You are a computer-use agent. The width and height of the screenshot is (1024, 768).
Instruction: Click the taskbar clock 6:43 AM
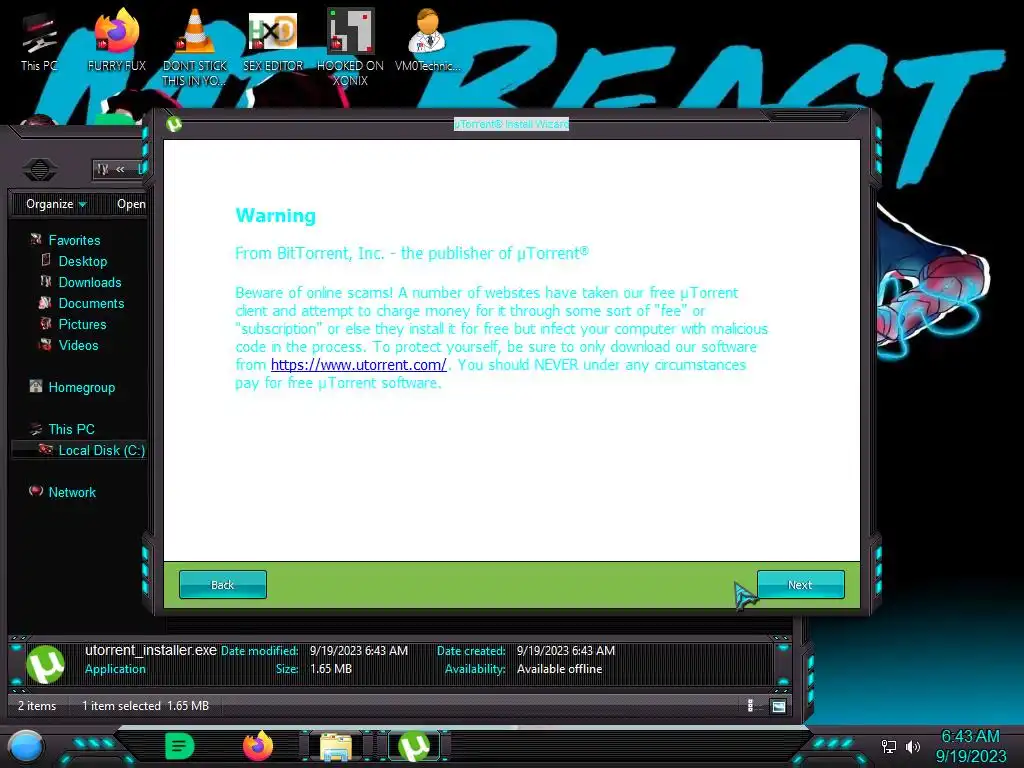pos(970,736)
